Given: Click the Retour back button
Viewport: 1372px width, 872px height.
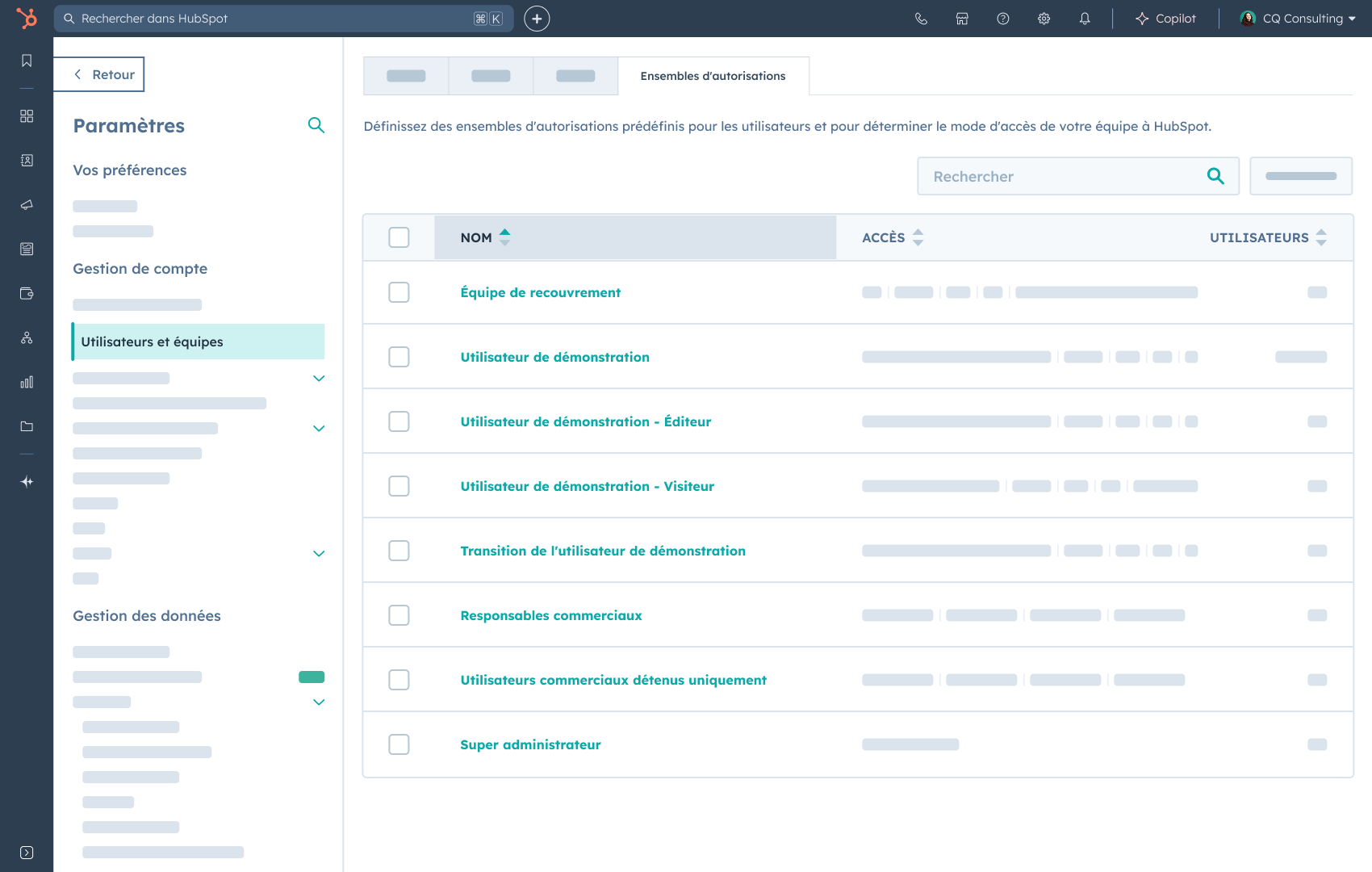Looking at the screenshot, I should click(99, 74).
